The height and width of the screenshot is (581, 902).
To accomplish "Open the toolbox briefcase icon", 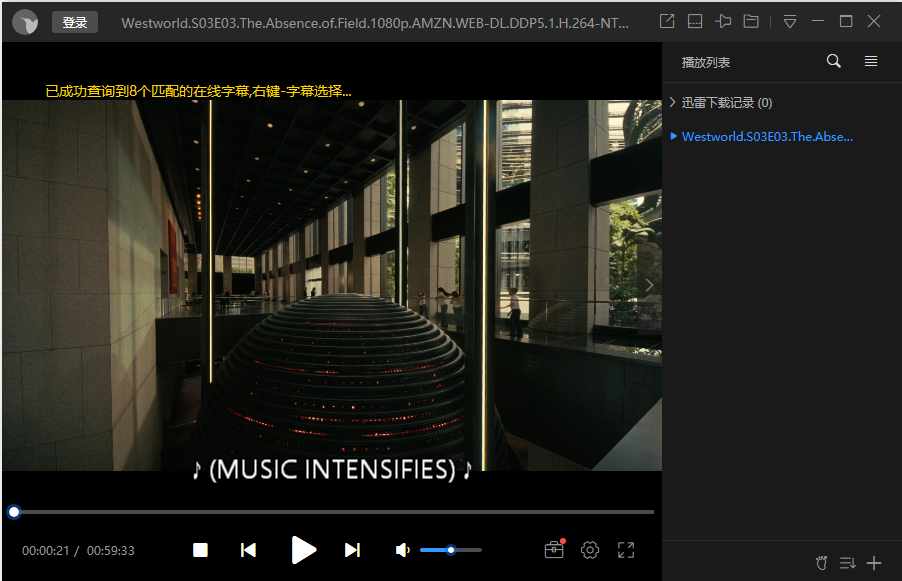I will coord(553,550).
